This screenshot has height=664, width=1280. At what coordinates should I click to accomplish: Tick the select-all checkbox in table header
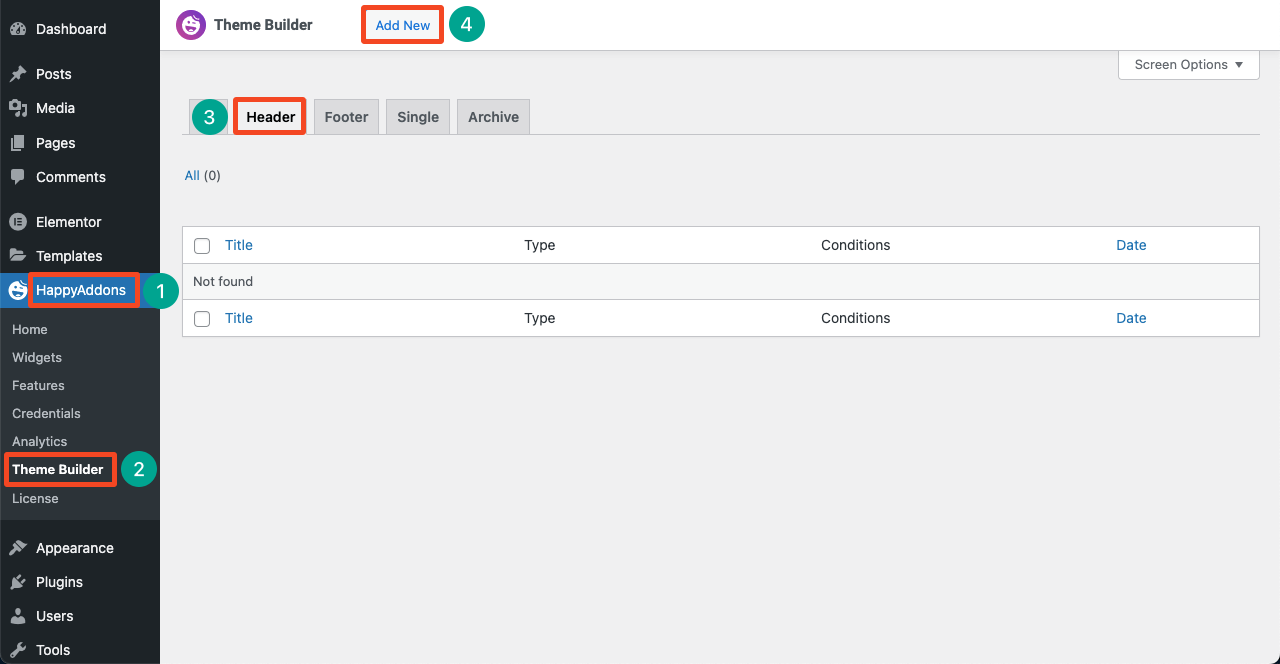tap(202, 246)
